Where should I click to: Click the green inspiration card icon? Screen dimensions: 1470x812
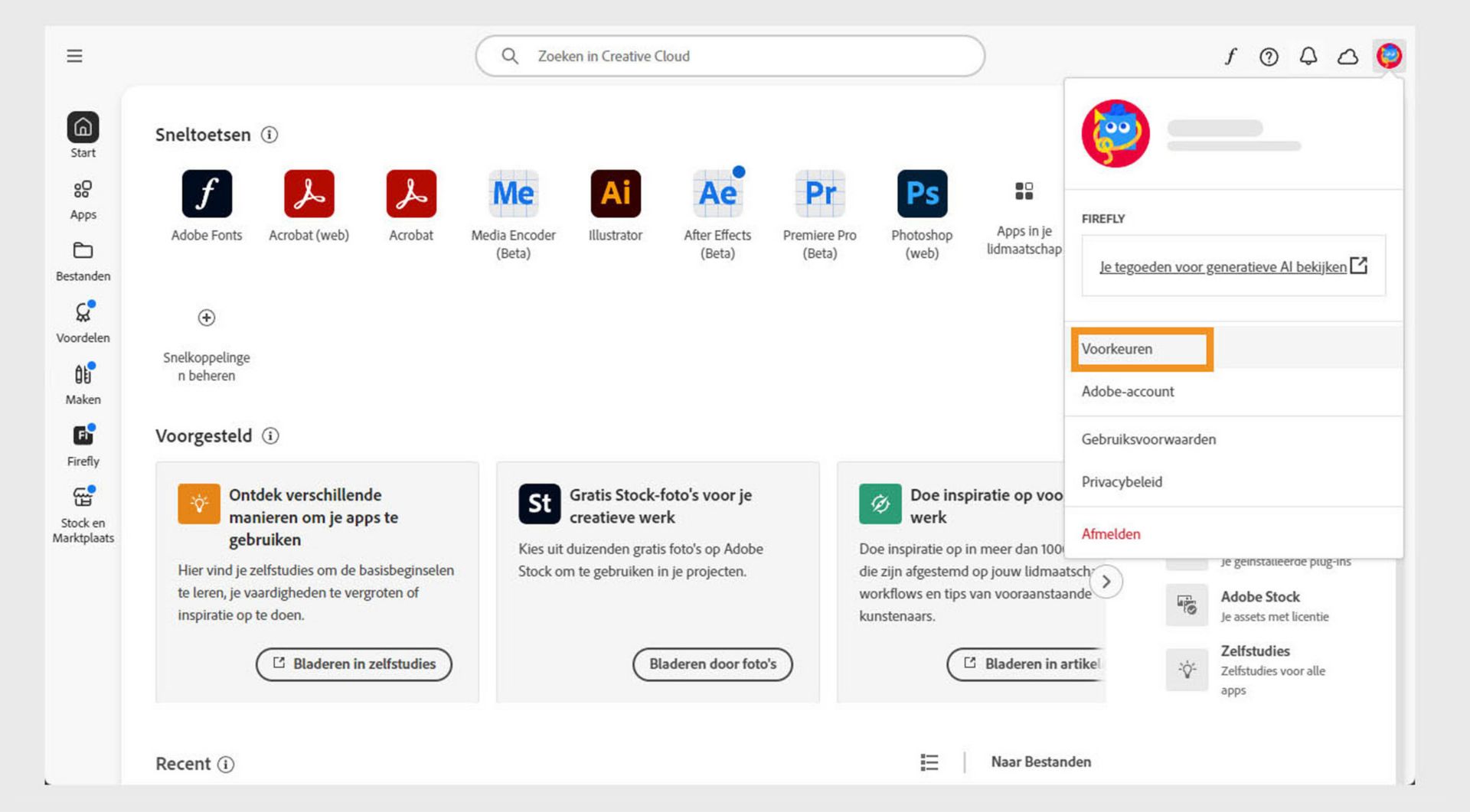[880, 504]
